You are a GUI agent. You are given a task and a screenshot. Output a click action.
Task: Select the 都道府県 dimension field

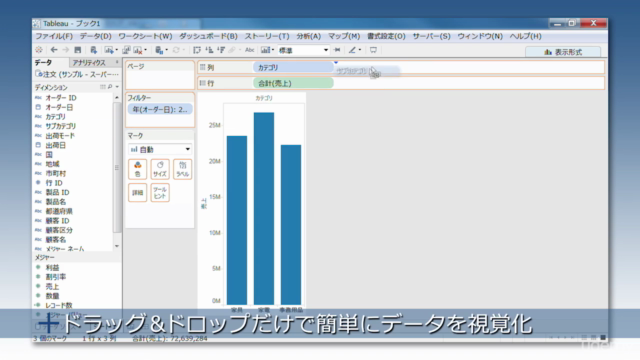59,211
